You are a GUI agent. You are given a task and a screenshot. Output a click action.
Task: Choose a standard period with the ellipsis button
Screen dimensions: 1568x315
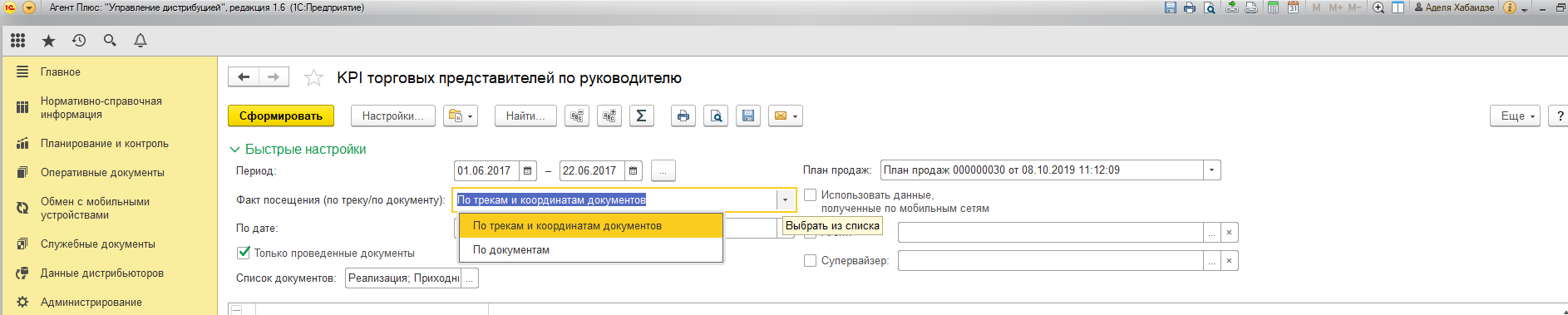[x=663, y=170]
